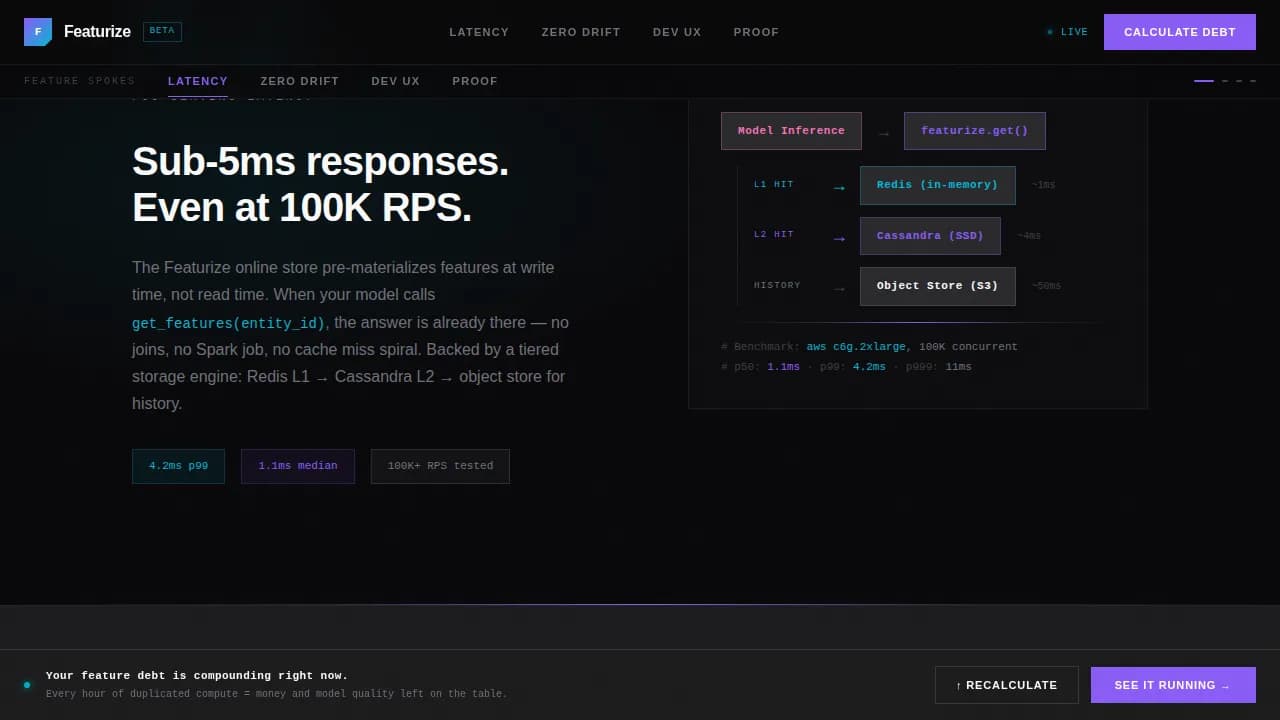Click the arrow next to HISTORY

tap(839, 288)
